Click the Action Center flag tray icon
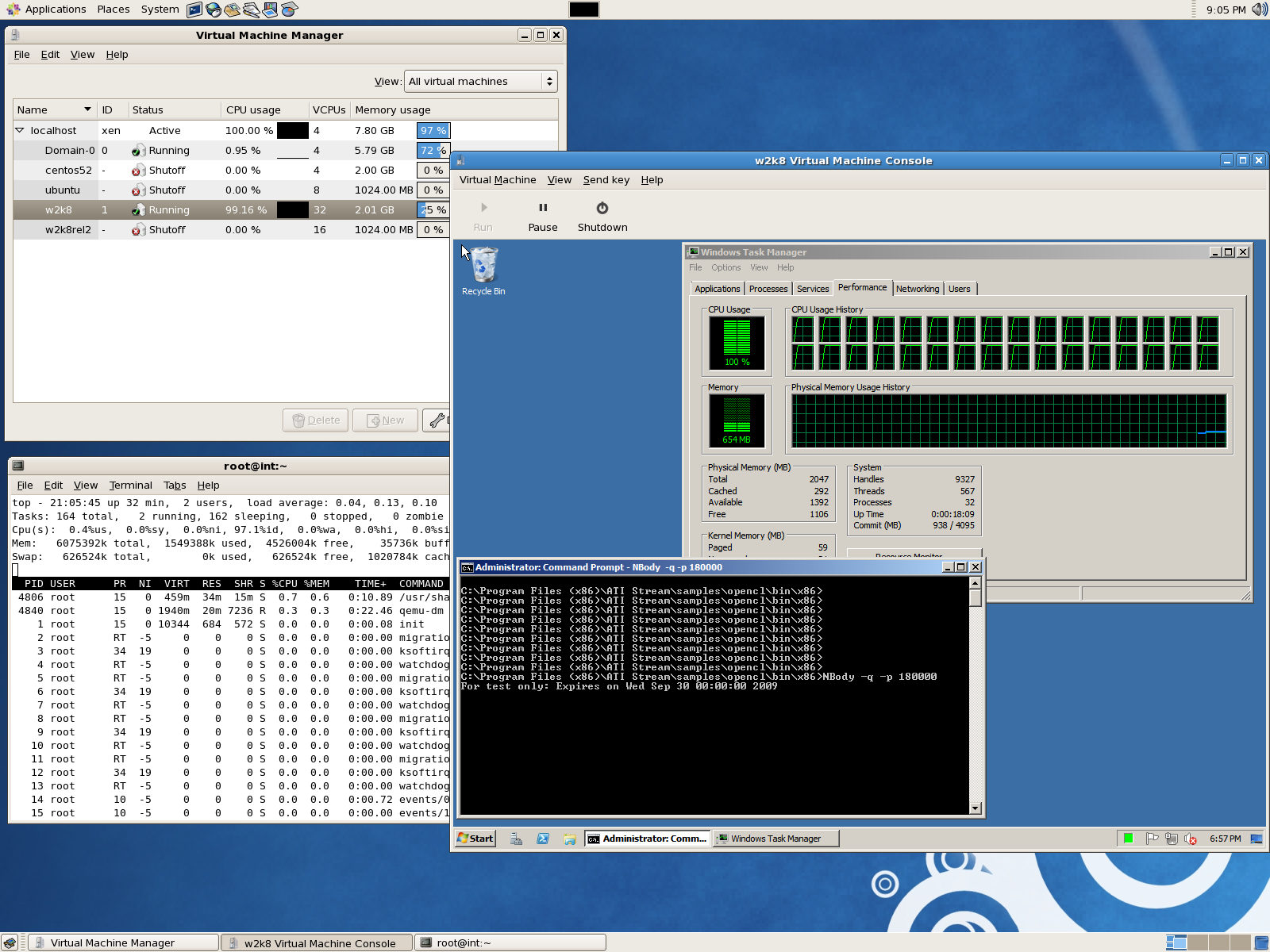1270x952 pixels. point(1153,839)
